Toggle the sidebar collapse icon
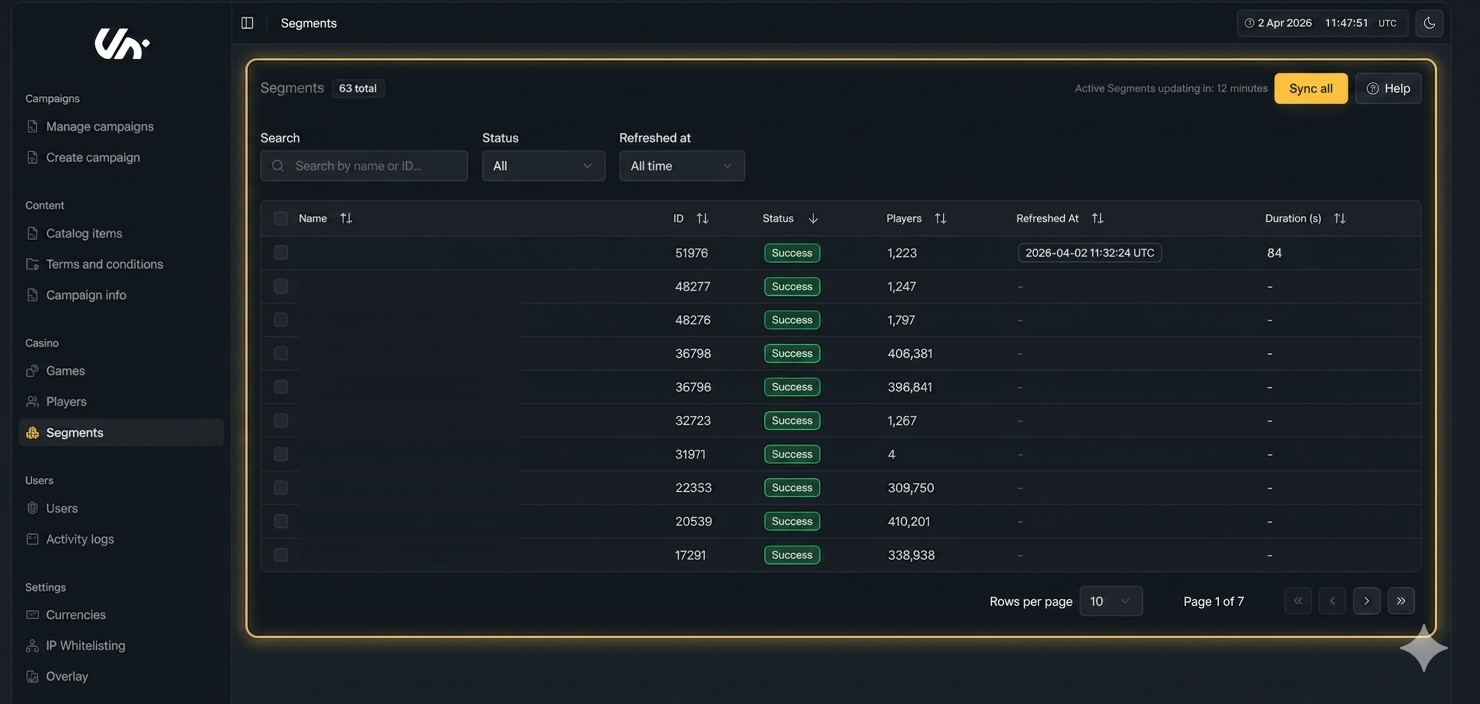Viewport: 1480px width, 704px height. [247, 23]
